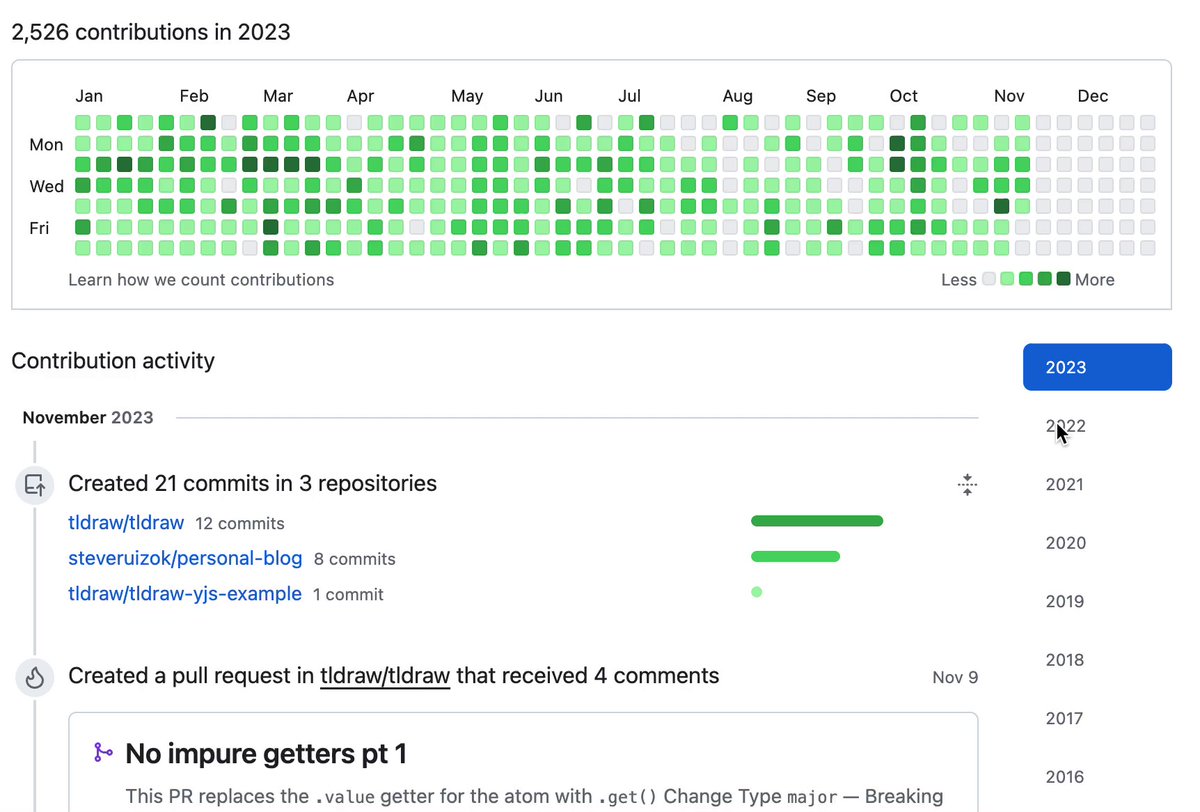This screenshot has height=812, width=1200.
Task: Click 'Learn how we count contributions' link
Action: (201, 280)
